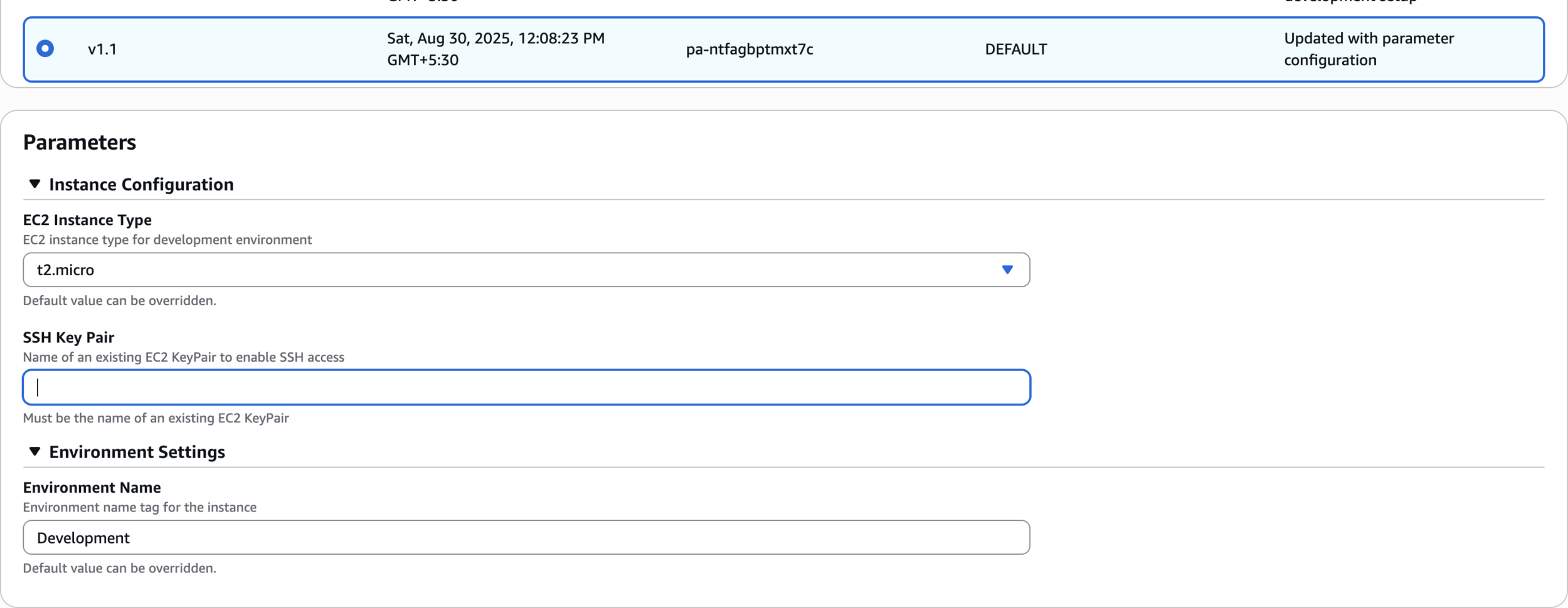
Task: Click the 'Environment Name' label
Action: point(92,487)
